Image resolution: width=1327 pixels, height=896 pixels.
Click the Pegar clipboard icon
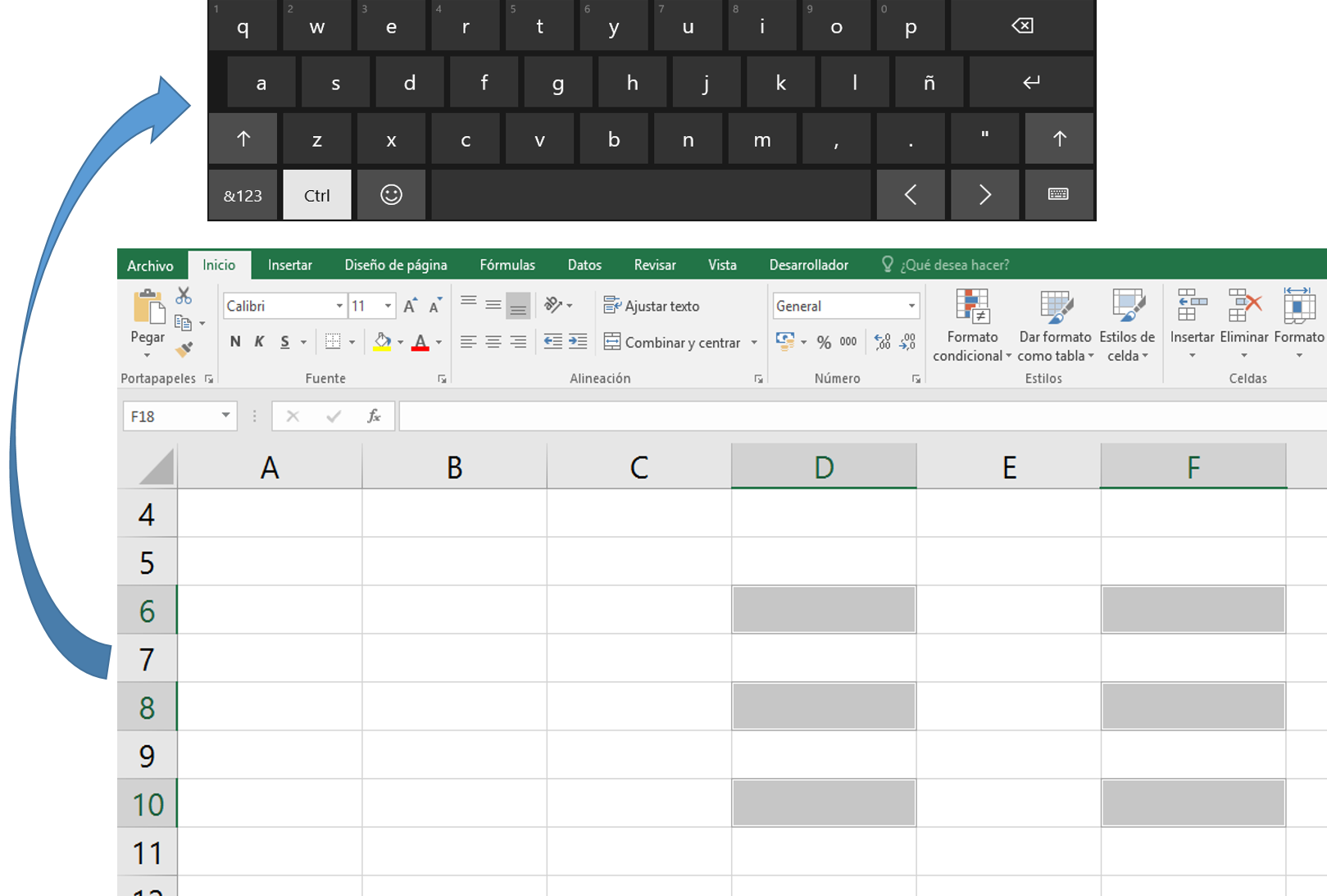[x=148, y=307]
